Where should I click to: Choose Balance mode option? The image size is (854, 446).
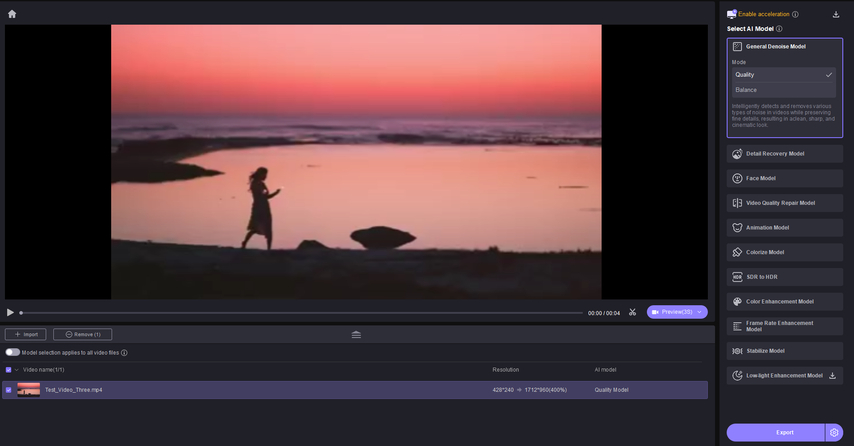click(783, 90)
